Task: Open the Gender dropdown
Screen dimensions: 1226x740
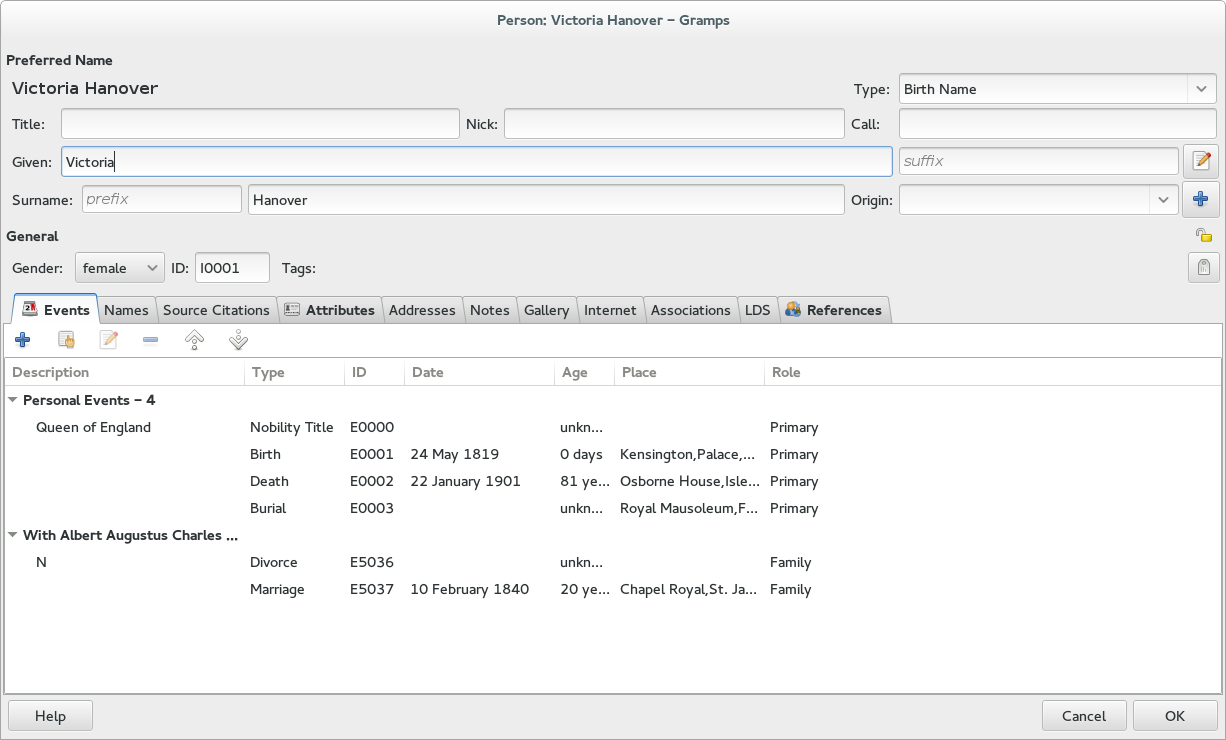Action: tap(119, 268)
